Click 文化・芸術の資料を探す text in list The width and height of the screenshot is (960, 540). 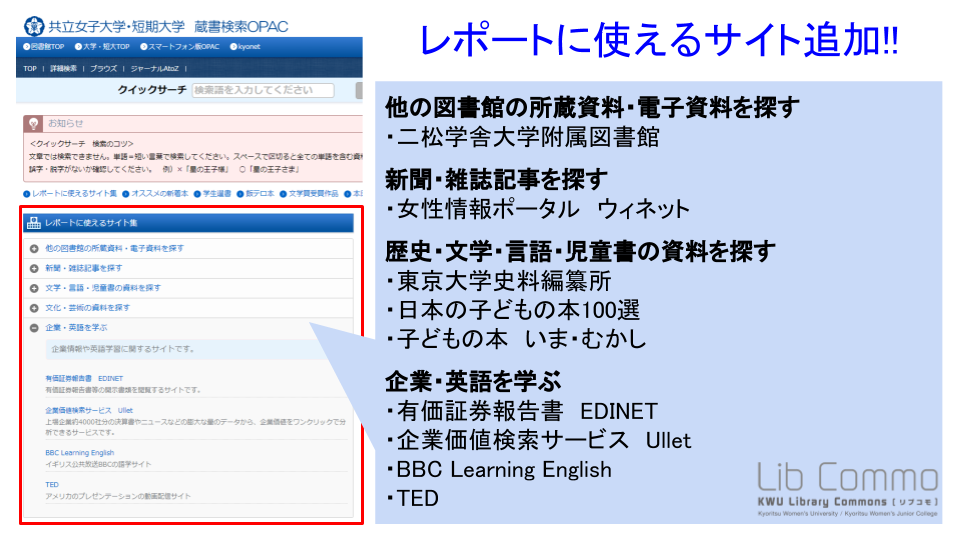[88, 308]
